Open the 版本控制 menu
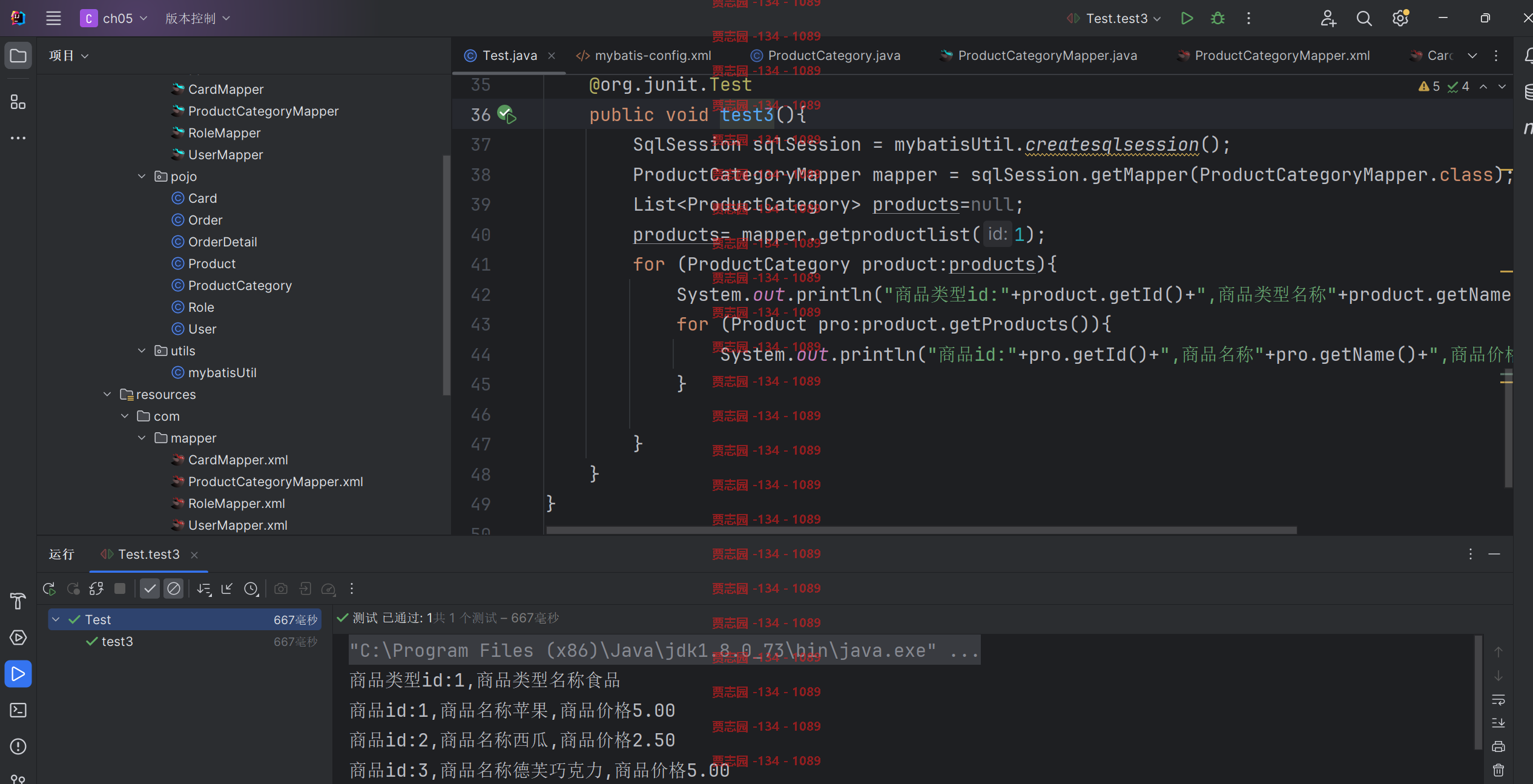1533x784 pixels. pos(197,19)
